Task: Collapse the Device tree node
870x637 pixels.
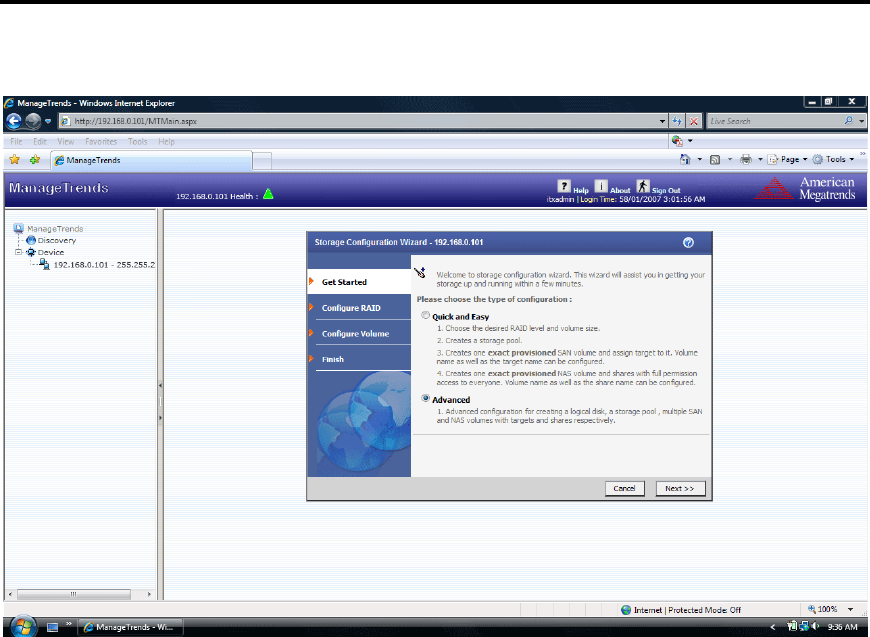Action: 20,252
